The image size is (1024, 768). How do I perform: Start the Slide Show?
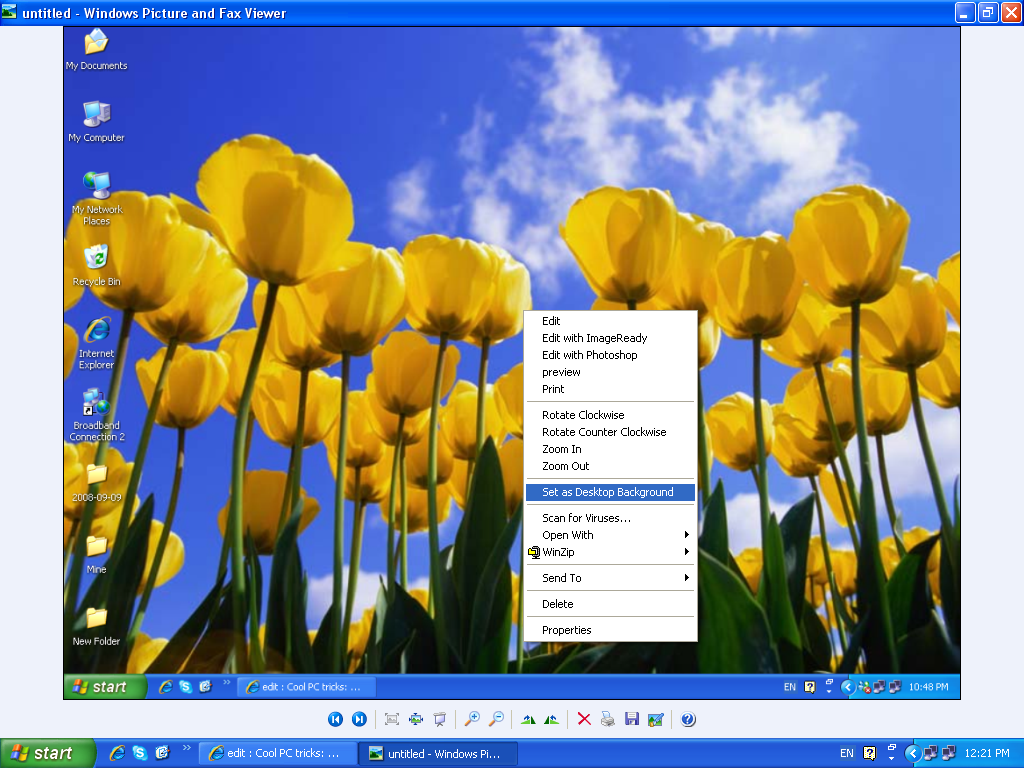point(440,719)
